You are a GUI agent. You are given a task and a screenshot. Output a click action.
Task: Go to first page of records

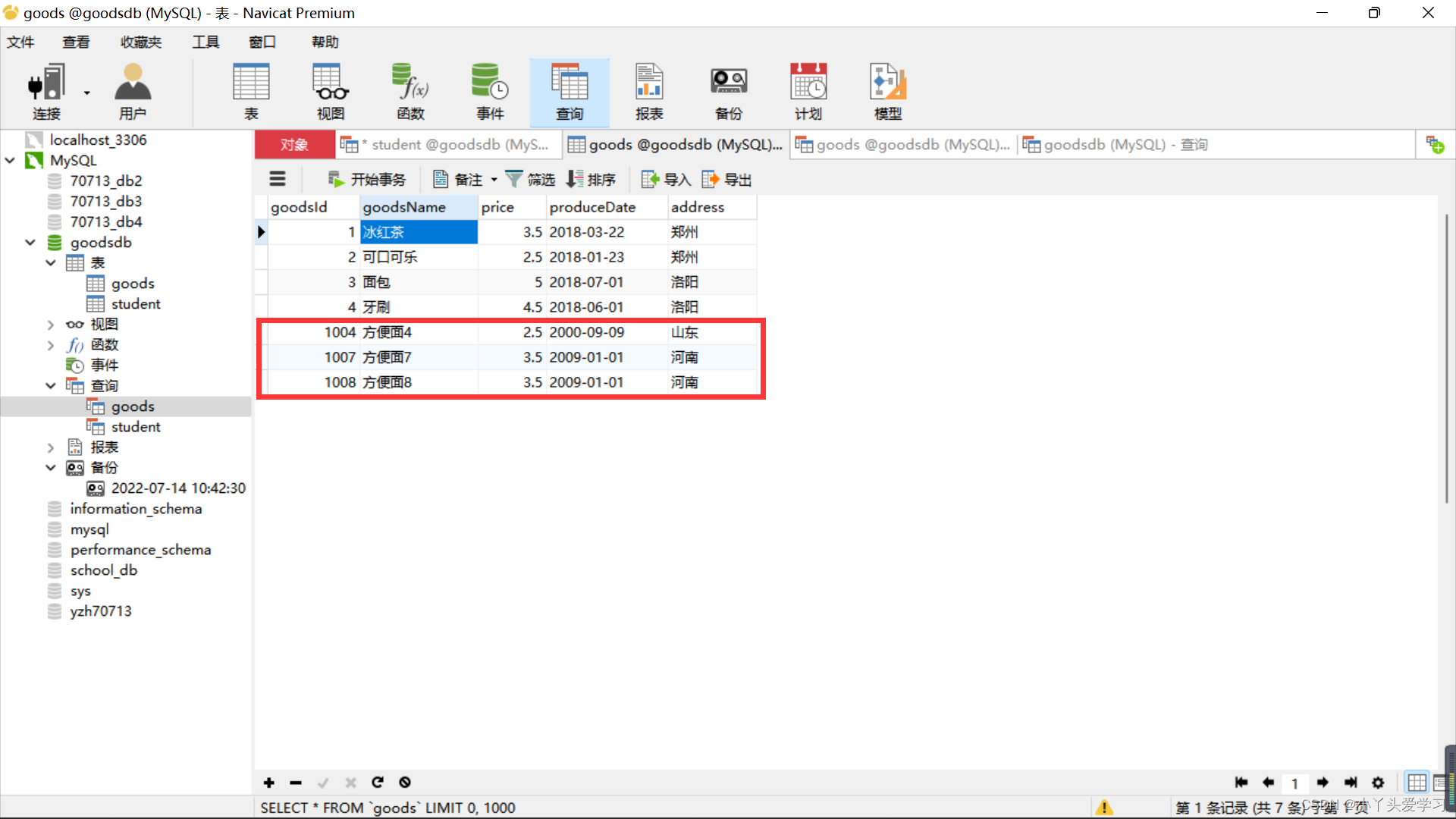(1241, 783)
